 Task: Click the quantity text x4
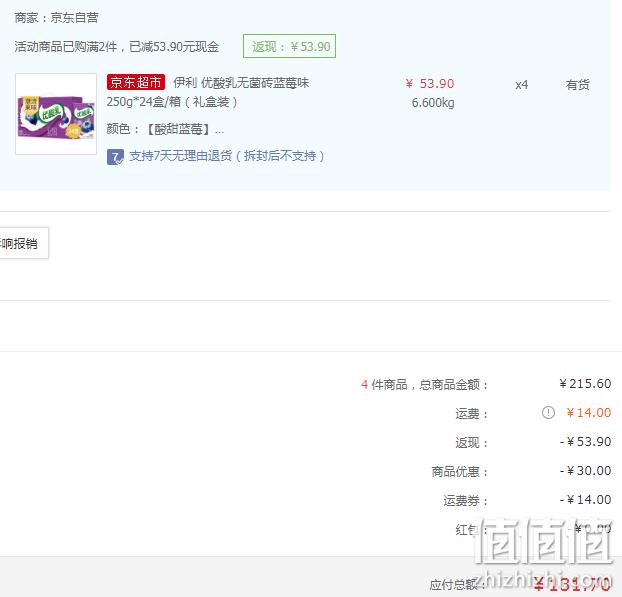click(x=522, y=85)
